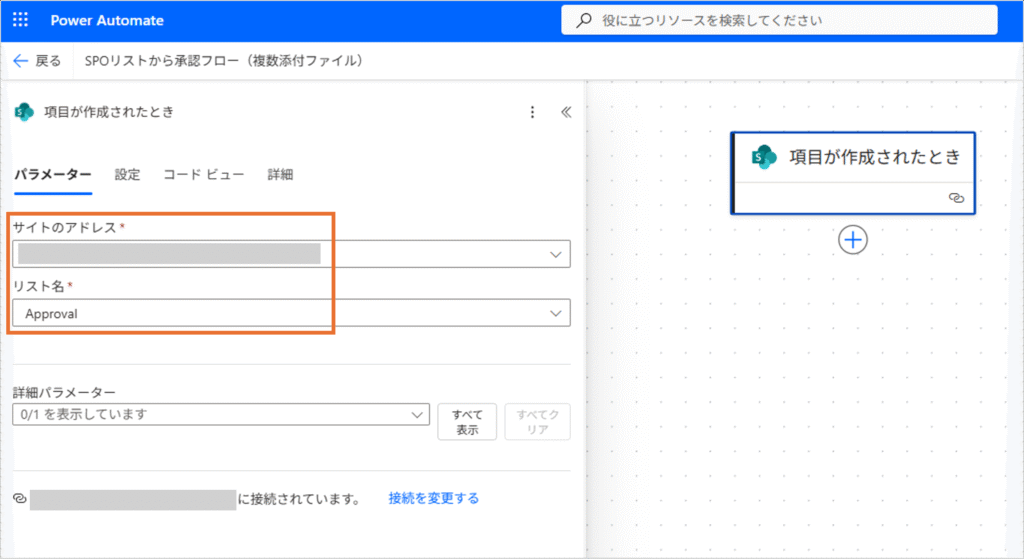
Task: Click the すべて表示 button
Action: coord(467,422)
